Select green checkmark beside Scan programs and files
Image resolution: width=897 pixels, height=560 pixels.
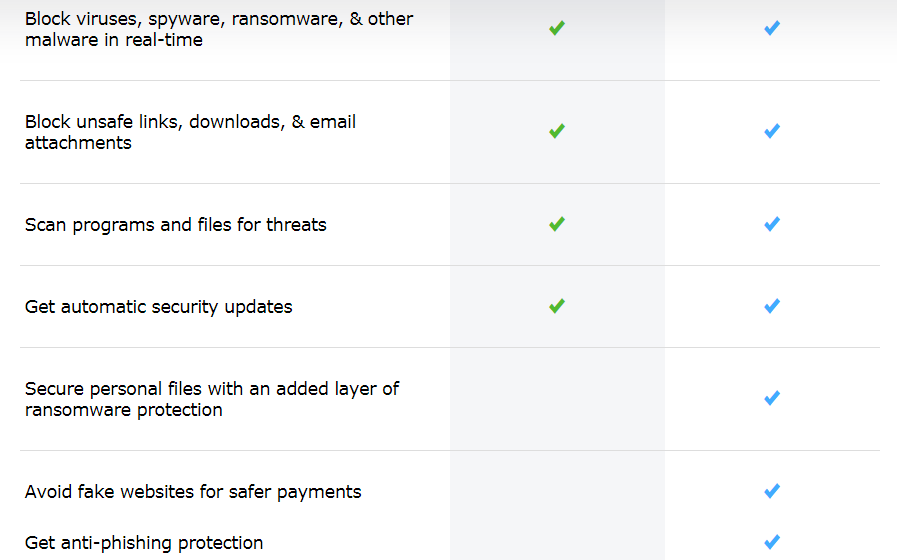tap(557, 224)
